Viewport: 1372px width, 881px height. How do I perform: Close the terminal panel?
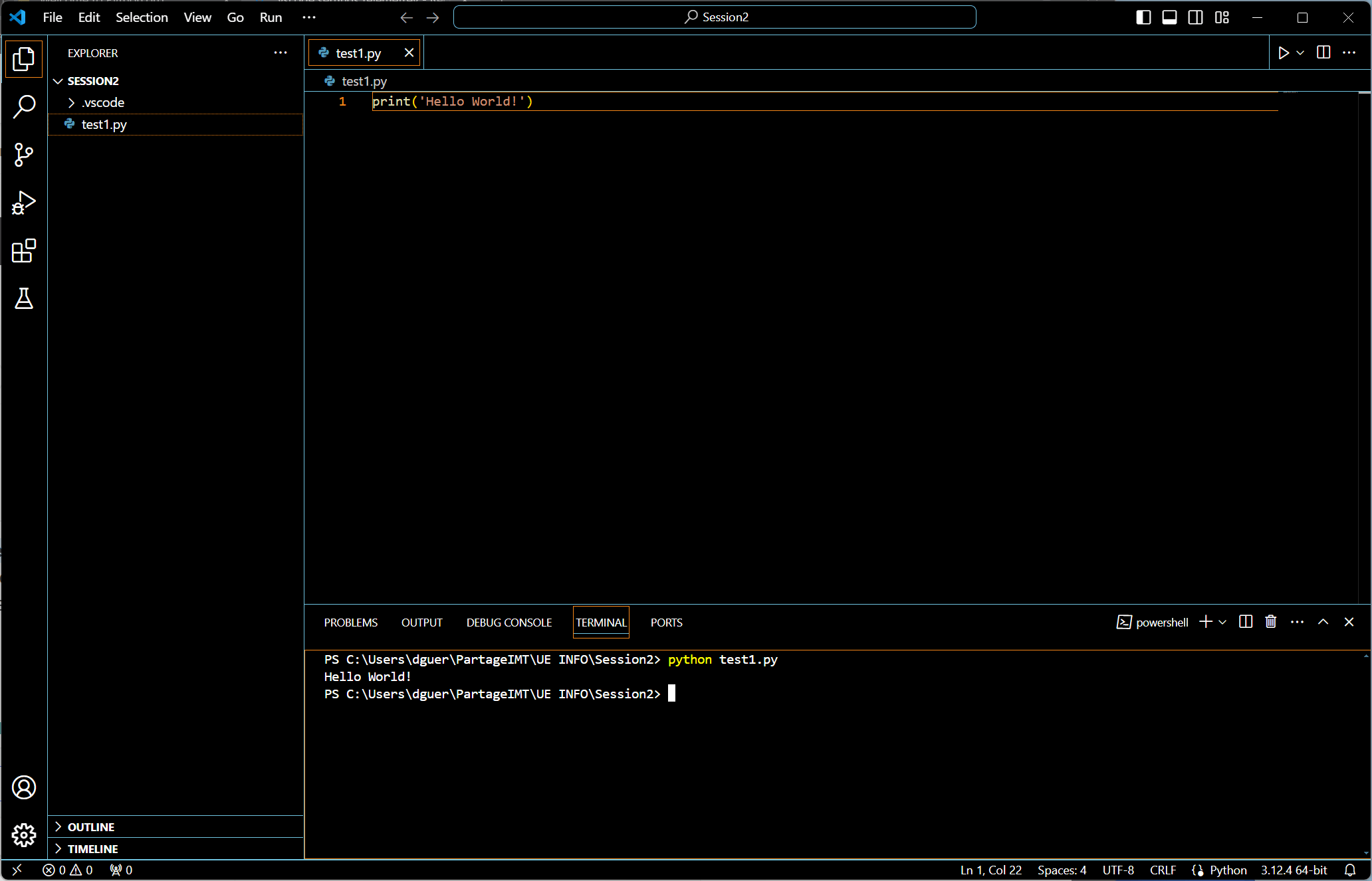pyautogui.click(x=1349, y=622)
